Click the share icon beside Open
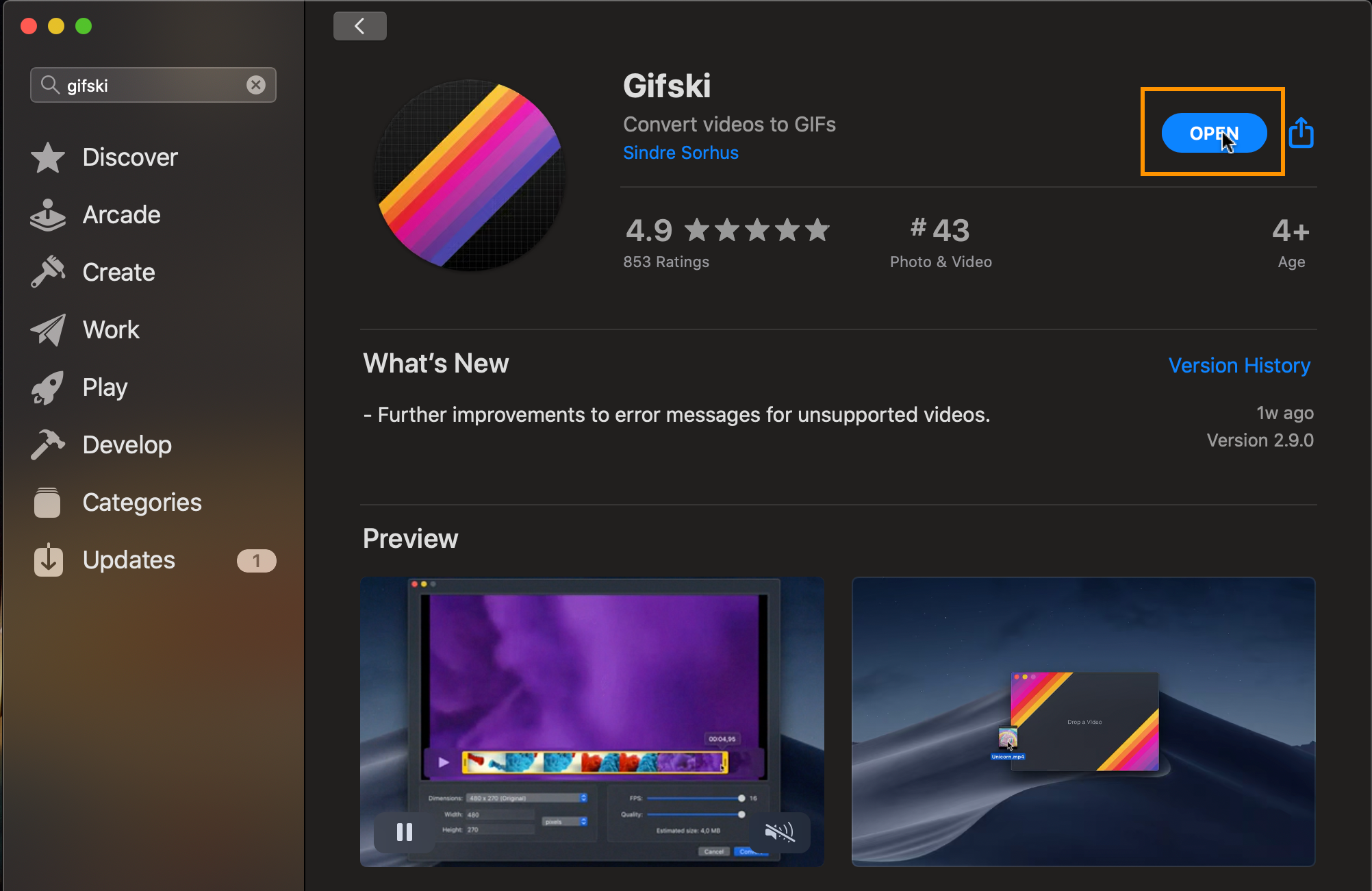The width and height of the screenshot is (1372, 891). (x=1301, y=133)
